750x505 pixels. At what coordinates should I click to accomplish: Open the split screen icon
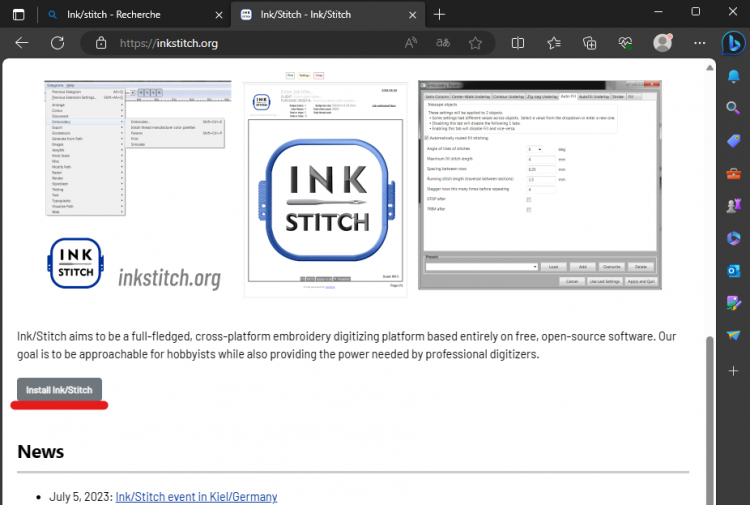[518, 43]
